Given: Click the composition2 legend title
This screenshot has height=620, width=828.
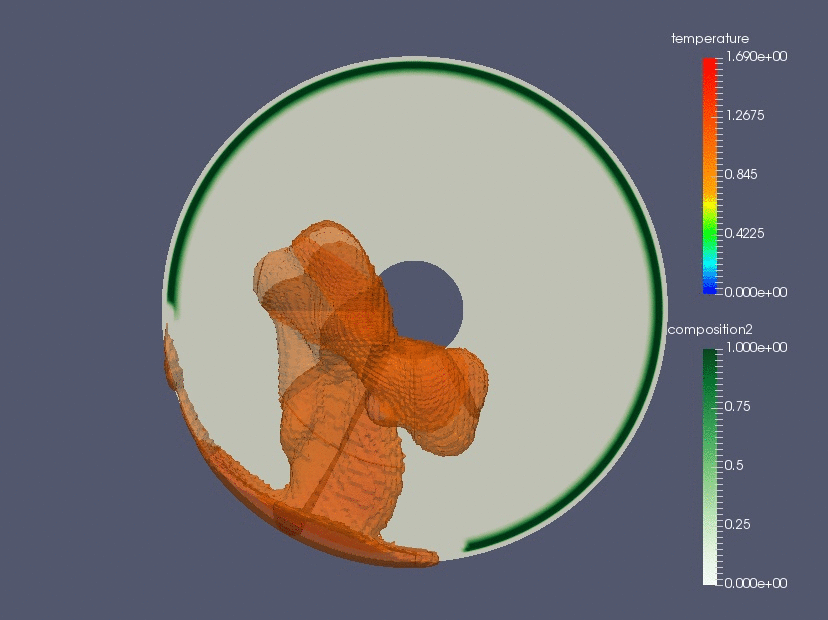Looking at the screenshot, I should 710,330.
